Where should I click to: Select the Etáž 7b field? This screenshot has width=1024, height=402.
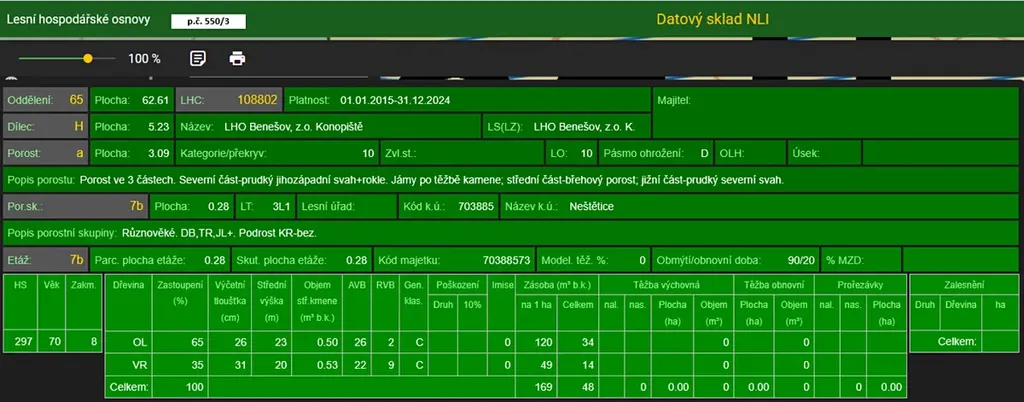click(45, 259)
